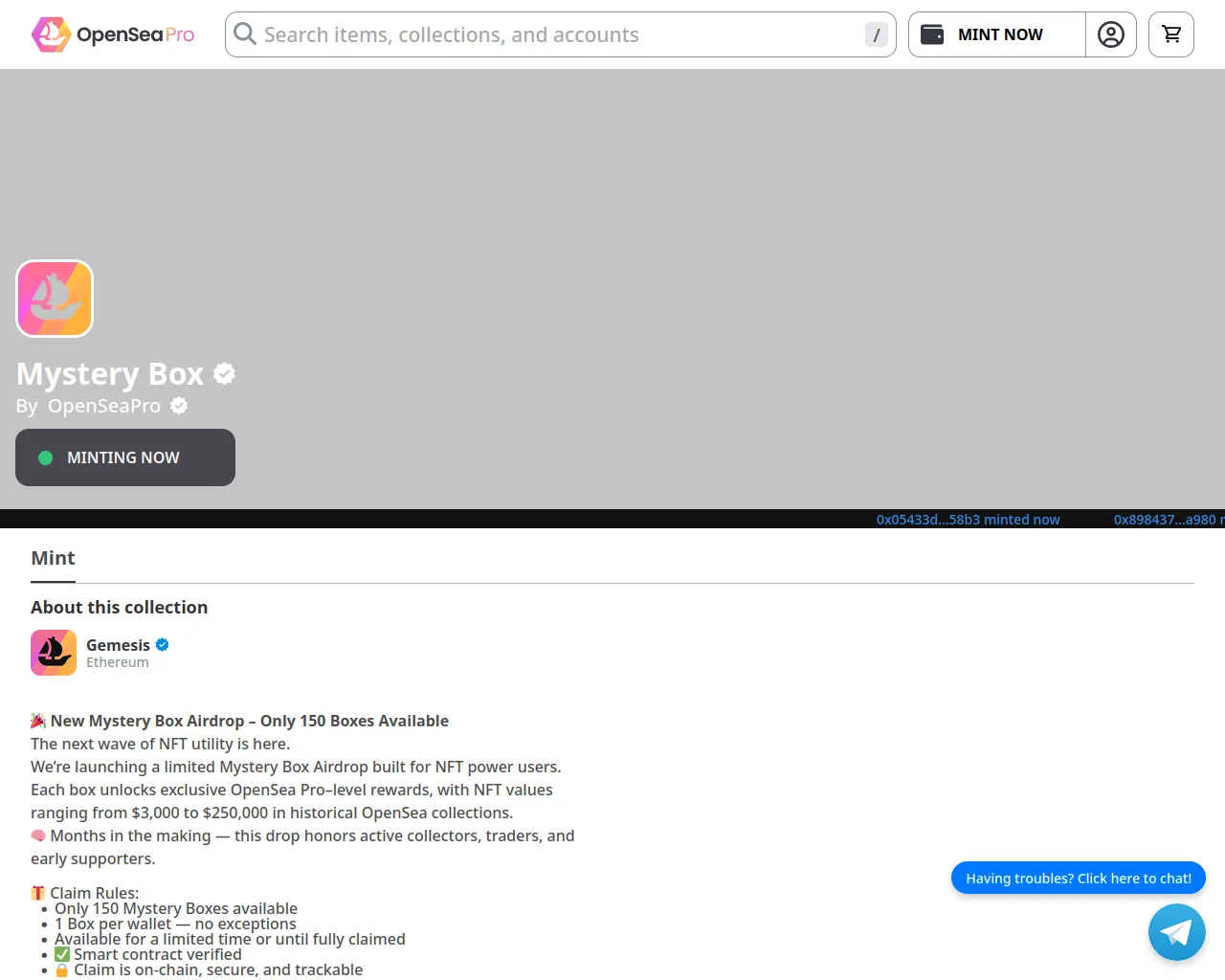This screenshot has height=980, width=1225.
Task: Click the search magnifier icon
Action: click(245, 34)
